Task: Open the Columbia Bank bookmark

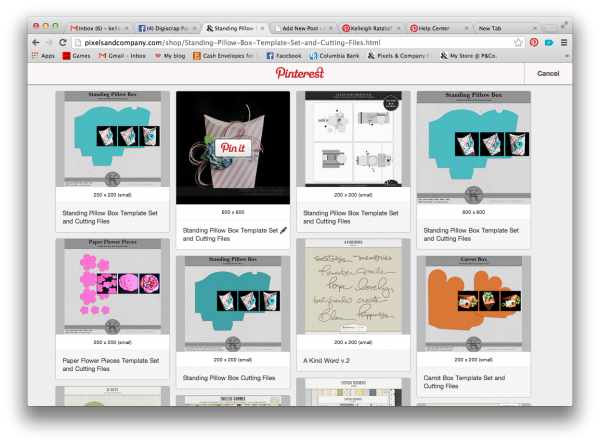Action: 334,56
